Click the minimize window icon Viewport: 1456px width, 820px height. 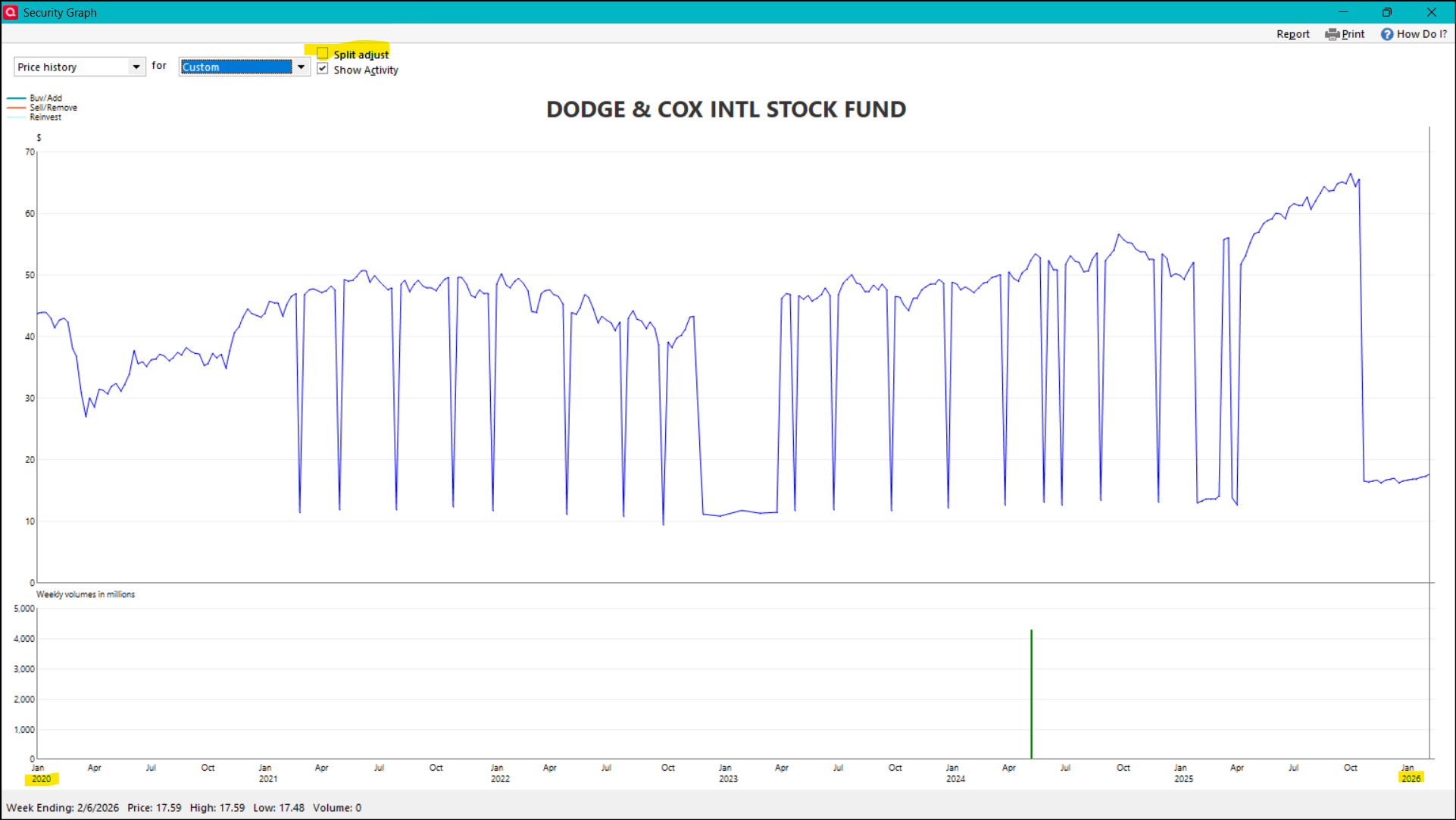tap(1342, 12)
